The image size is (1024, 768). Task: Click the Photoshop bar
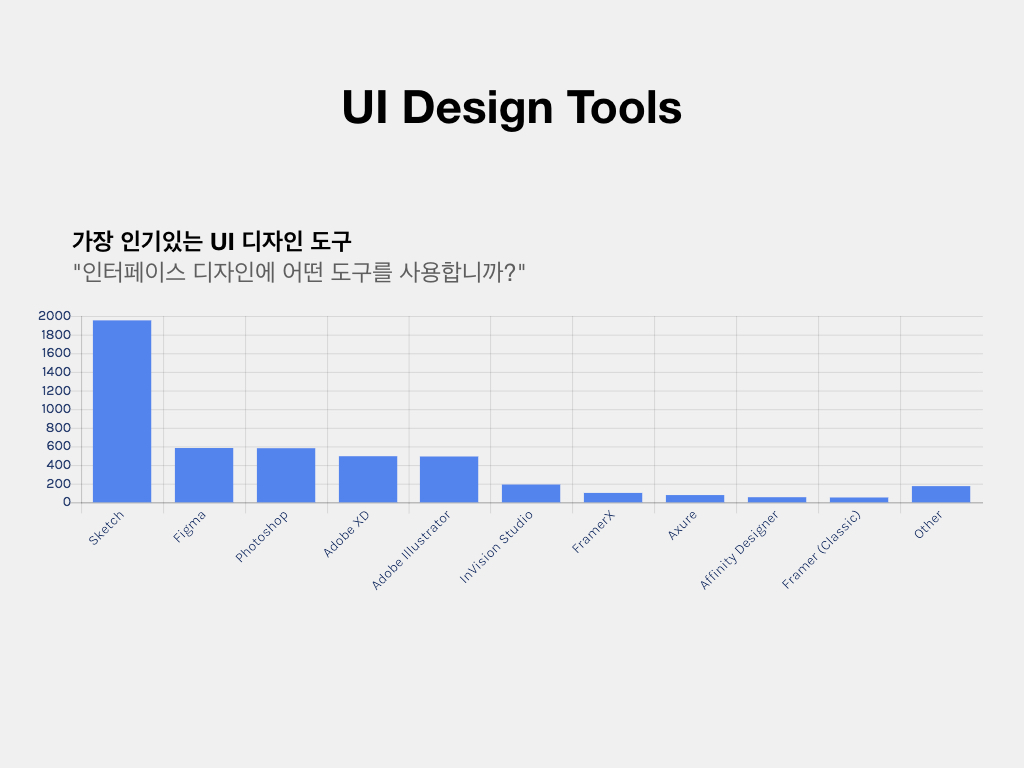click(x=286, y=475)
